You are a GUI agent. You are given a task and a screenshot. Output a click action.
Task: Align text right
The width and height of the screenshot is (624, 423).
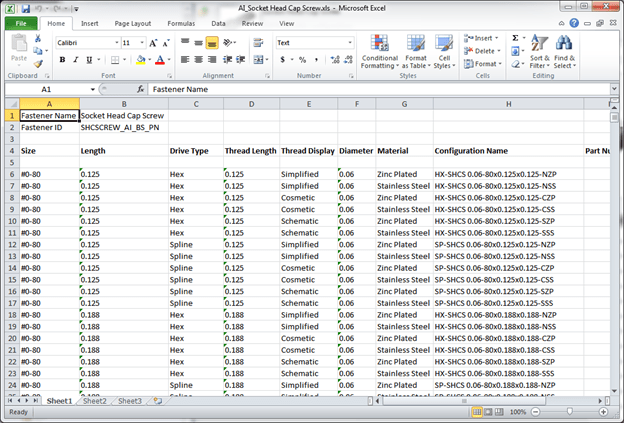pyautogui.click(x=212, y=60)
